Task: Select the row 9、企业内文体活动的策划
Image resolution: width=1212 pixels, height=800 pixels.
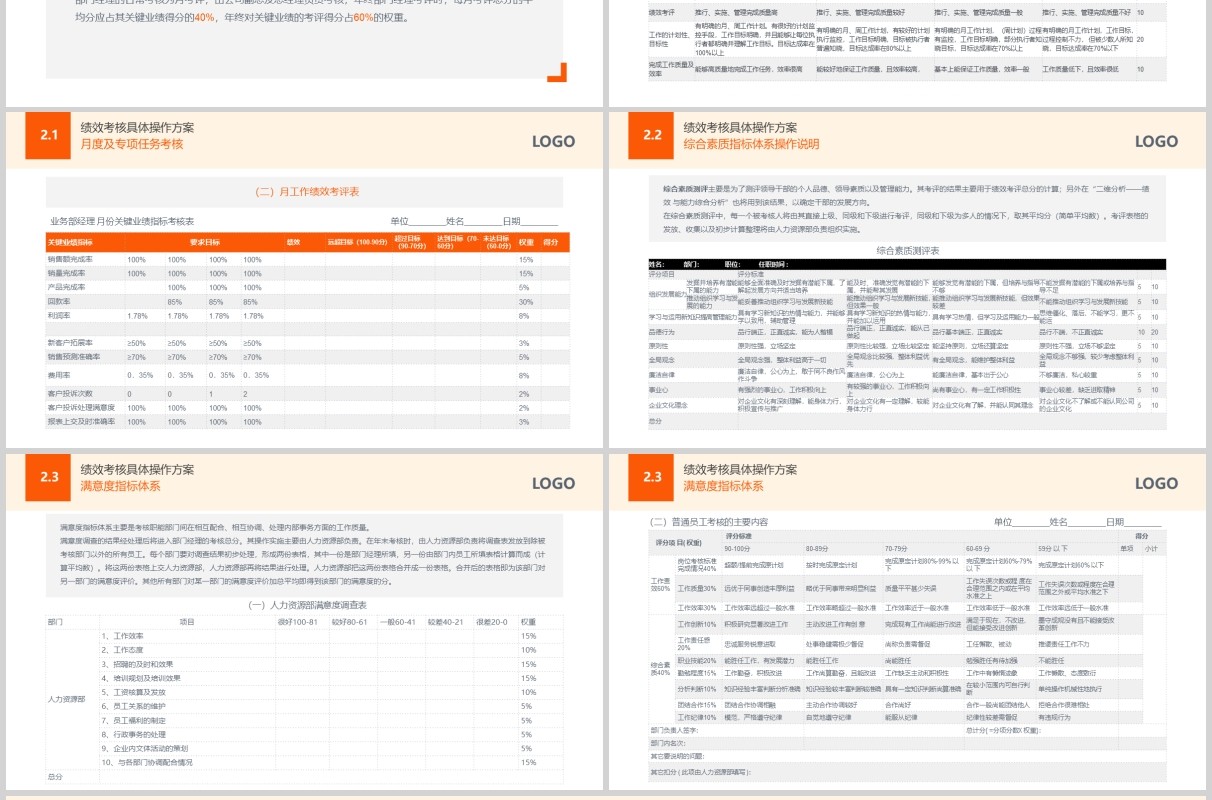Action: (x=144, y=748)
